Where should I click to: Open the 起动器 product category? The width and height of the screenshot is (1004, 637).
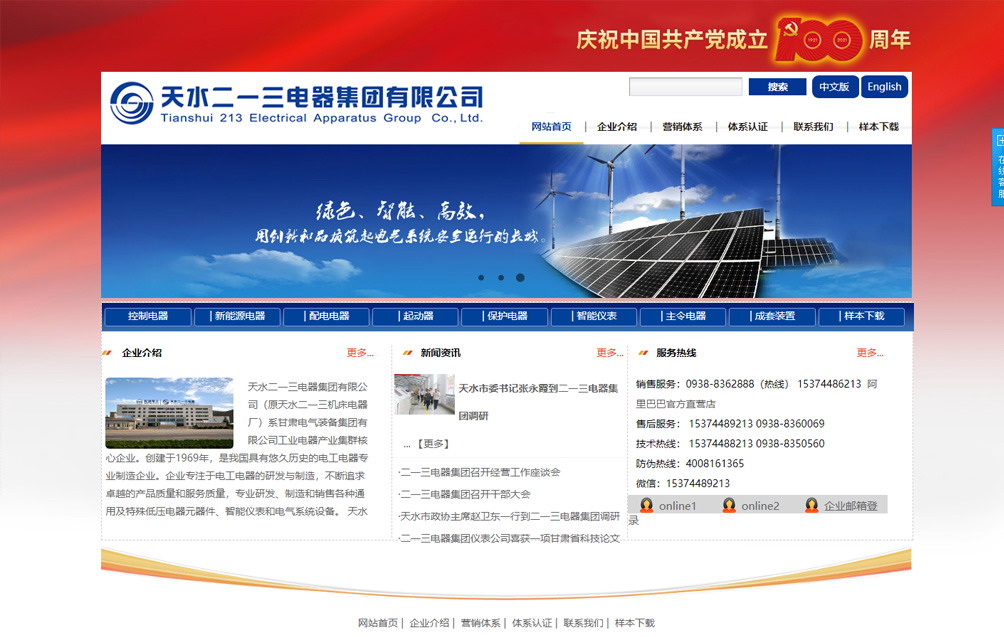(x=416, y=316)
